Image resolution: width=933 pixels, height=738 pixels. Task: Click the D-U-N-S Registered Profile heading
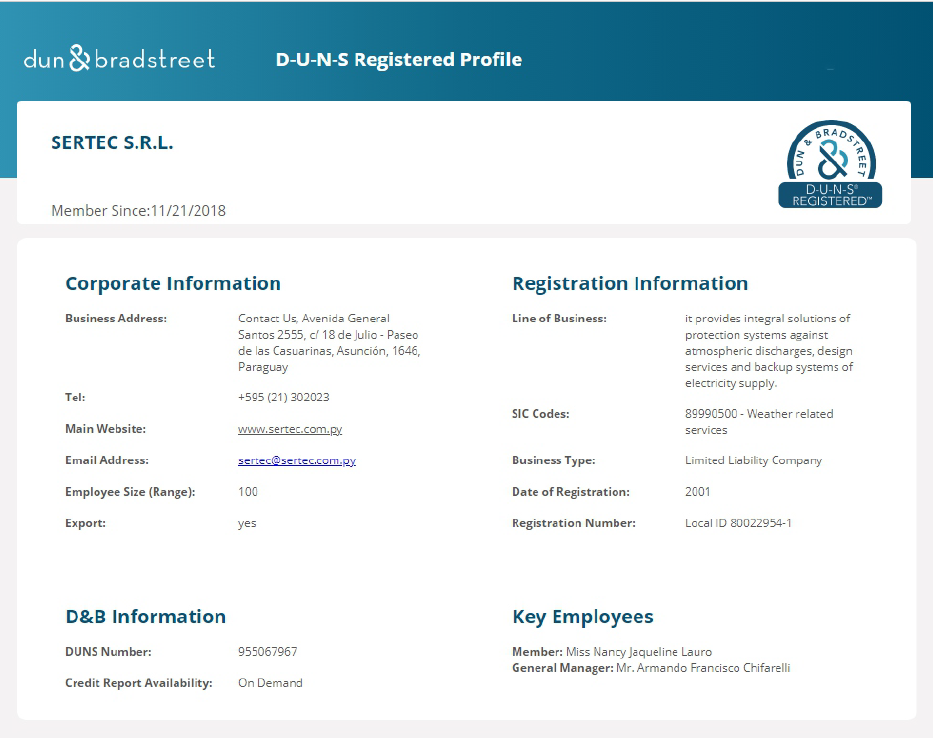(x=399, y=60)
